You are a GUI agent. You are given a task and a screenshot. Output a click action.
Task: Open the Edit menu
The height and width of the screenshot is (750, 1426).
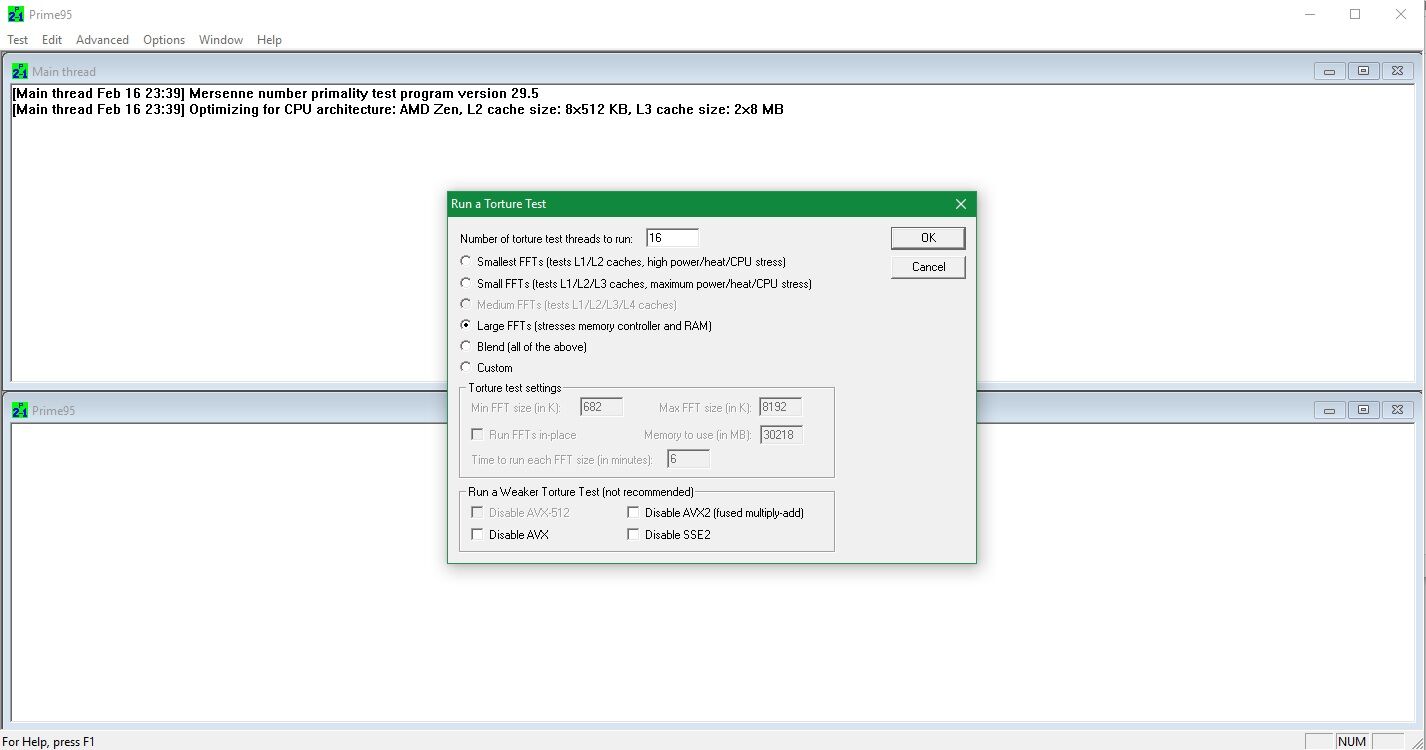pos(52,40)
